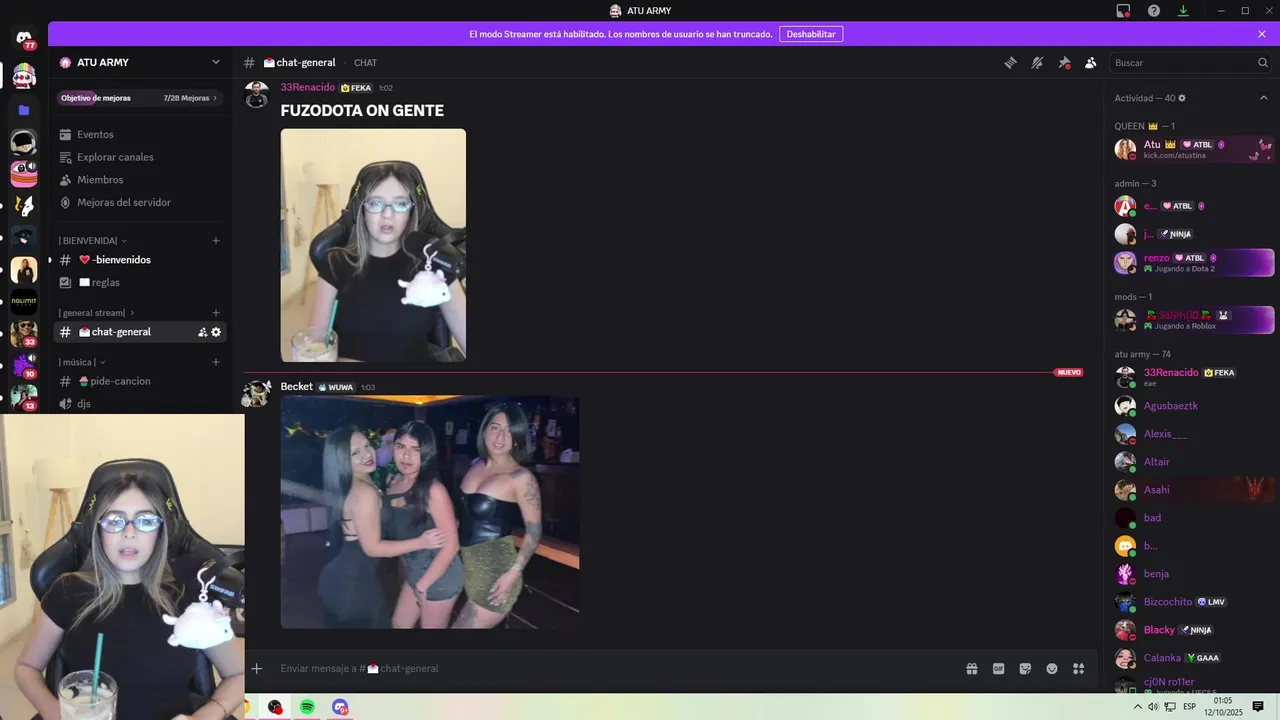Image resolution: width=1280 pixels, height=720 pixels.
Task: Open Windows notification center icon
Action: [x=1258, y=707]
